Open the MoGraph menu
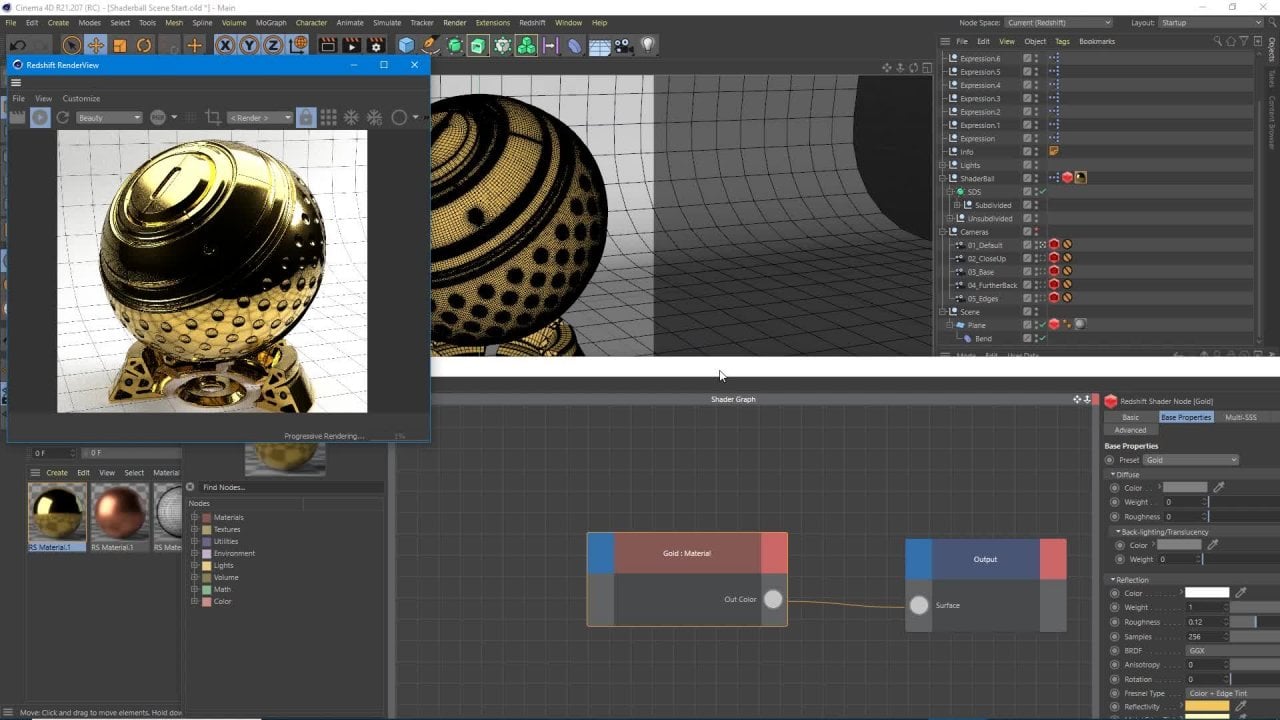 point(271,22)
